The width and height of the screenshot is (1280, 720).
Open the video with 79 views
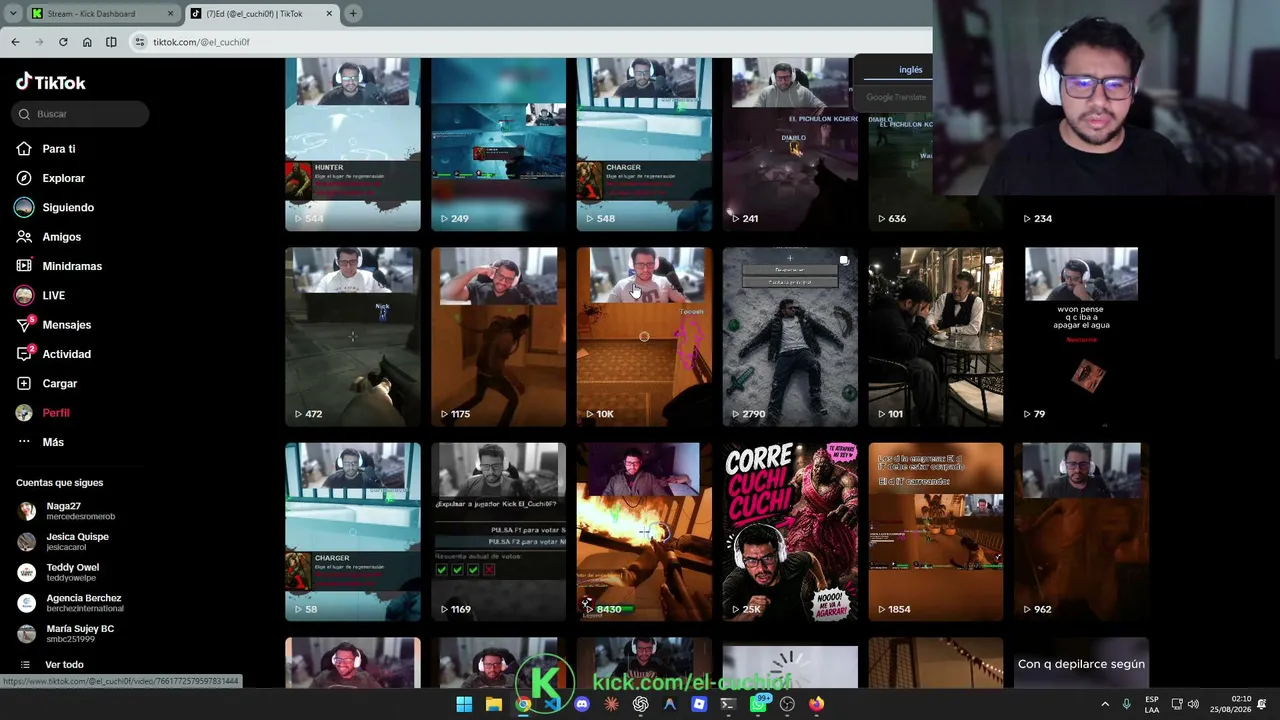(1082, 337)
